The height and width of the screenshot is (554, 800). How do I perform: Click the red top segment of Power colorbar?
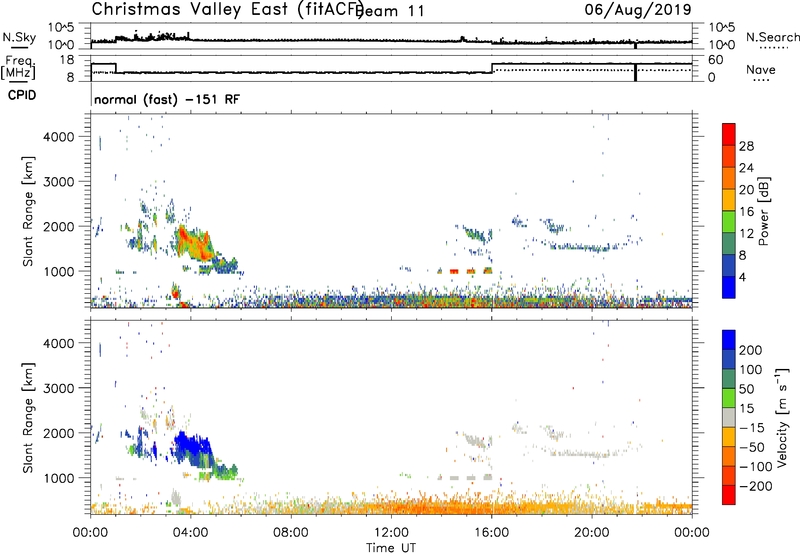pos(729,134)
